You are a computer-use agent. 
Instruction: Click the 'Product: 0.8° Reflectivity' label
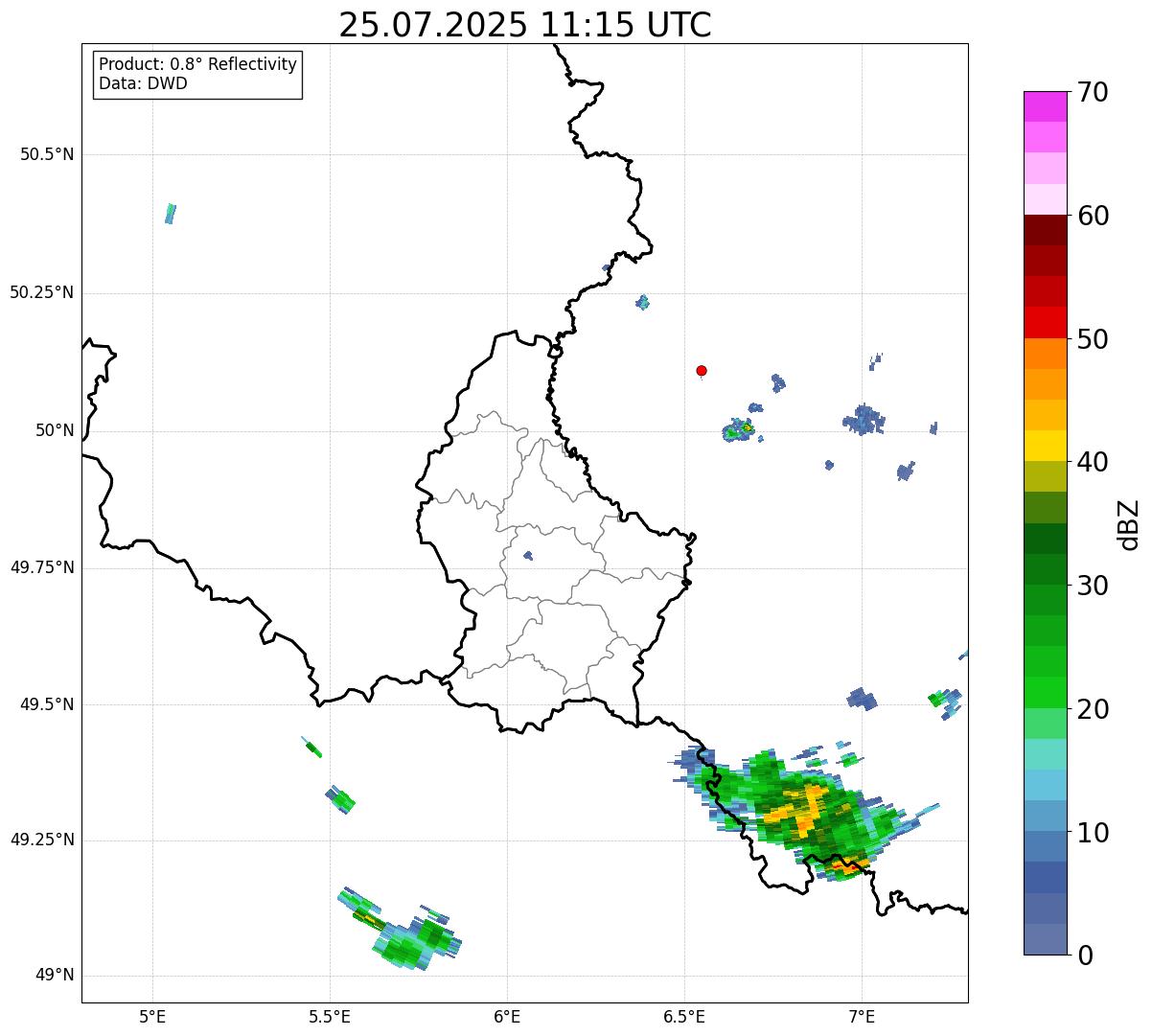tap(198, 64)
